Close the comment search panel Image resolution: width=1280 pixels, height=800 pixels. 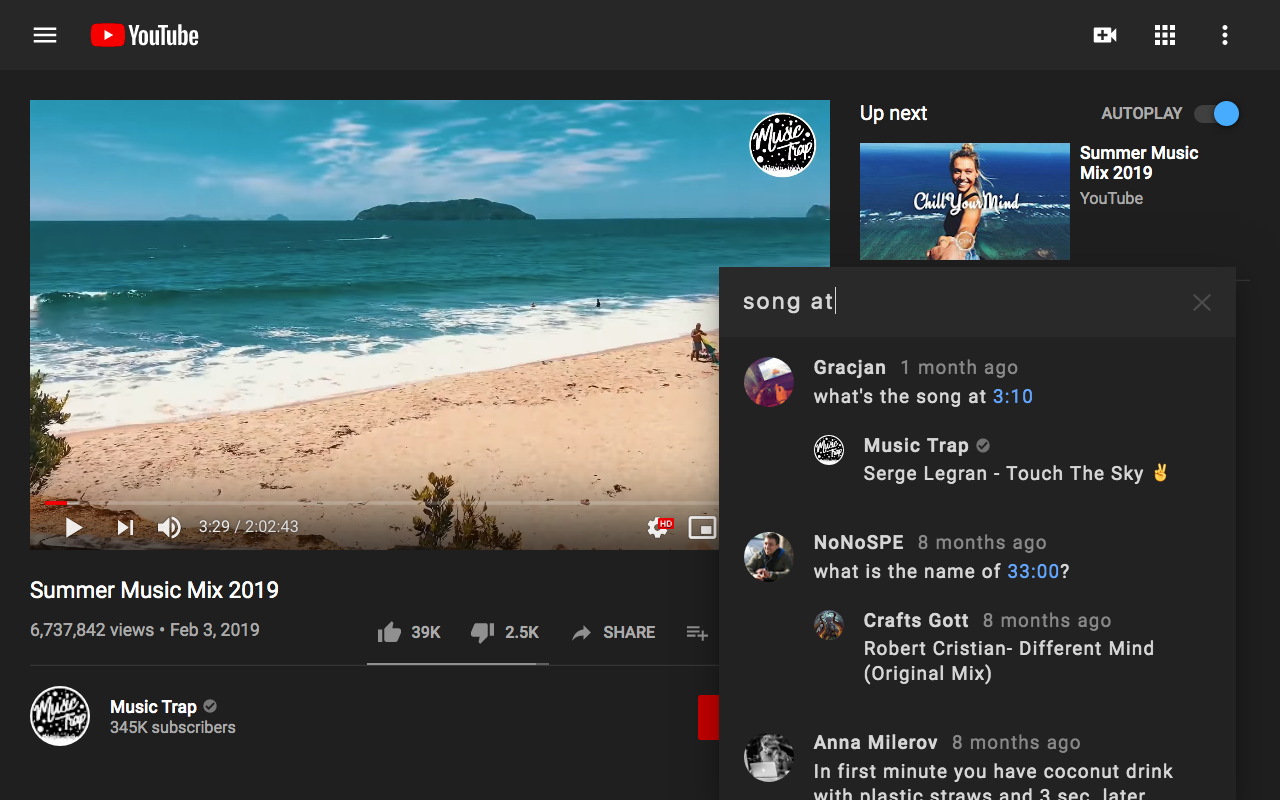pos(1202,302)
